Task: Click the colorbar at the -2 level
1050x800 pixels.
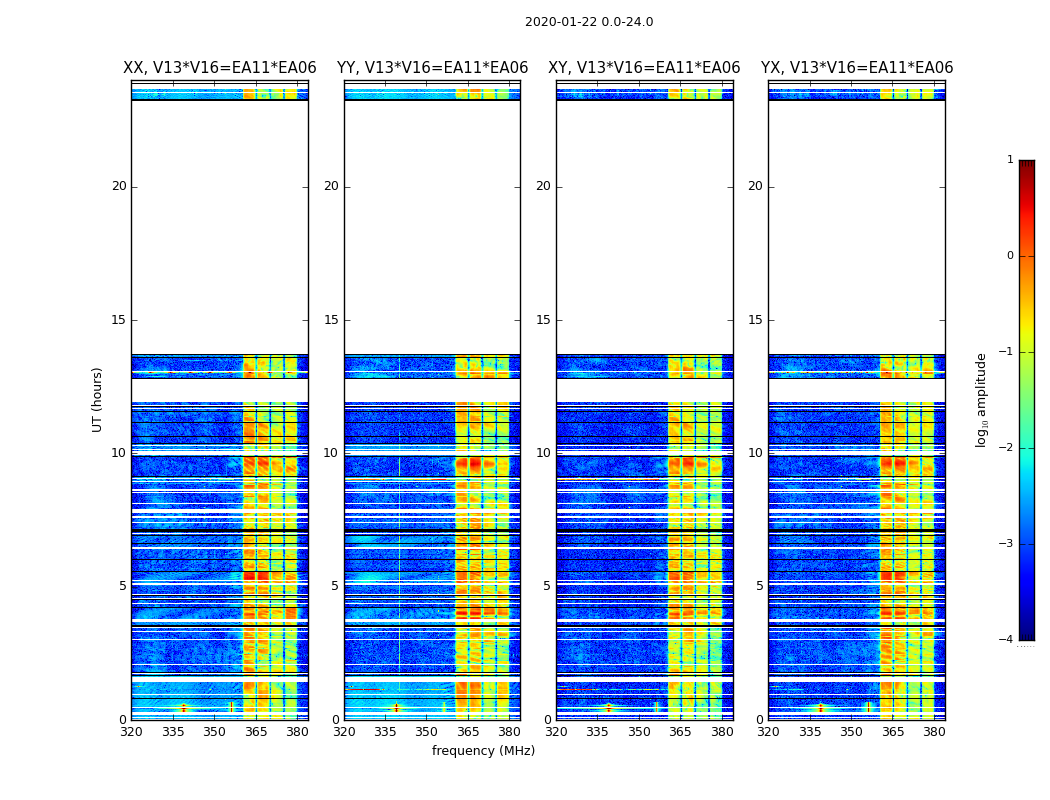Action: coord(1027,448)
